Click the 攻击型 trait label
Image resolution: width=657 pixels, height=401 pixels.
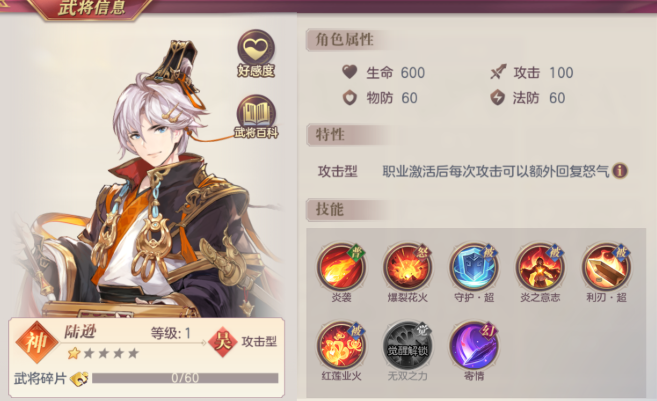pyautogui.click(x=338, y=171)
